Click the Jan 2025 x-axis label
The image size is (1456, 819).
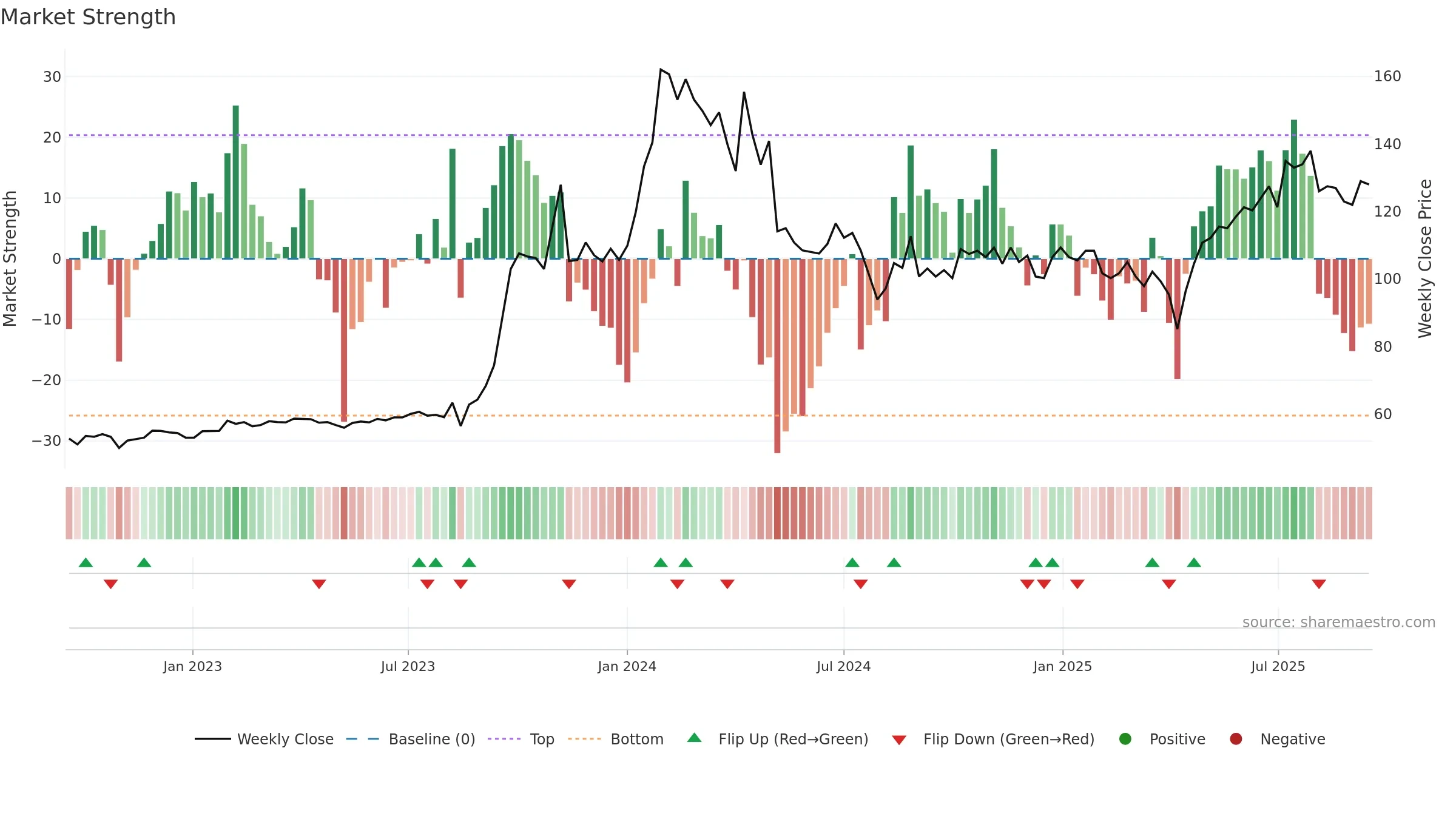pos(1062,666)
